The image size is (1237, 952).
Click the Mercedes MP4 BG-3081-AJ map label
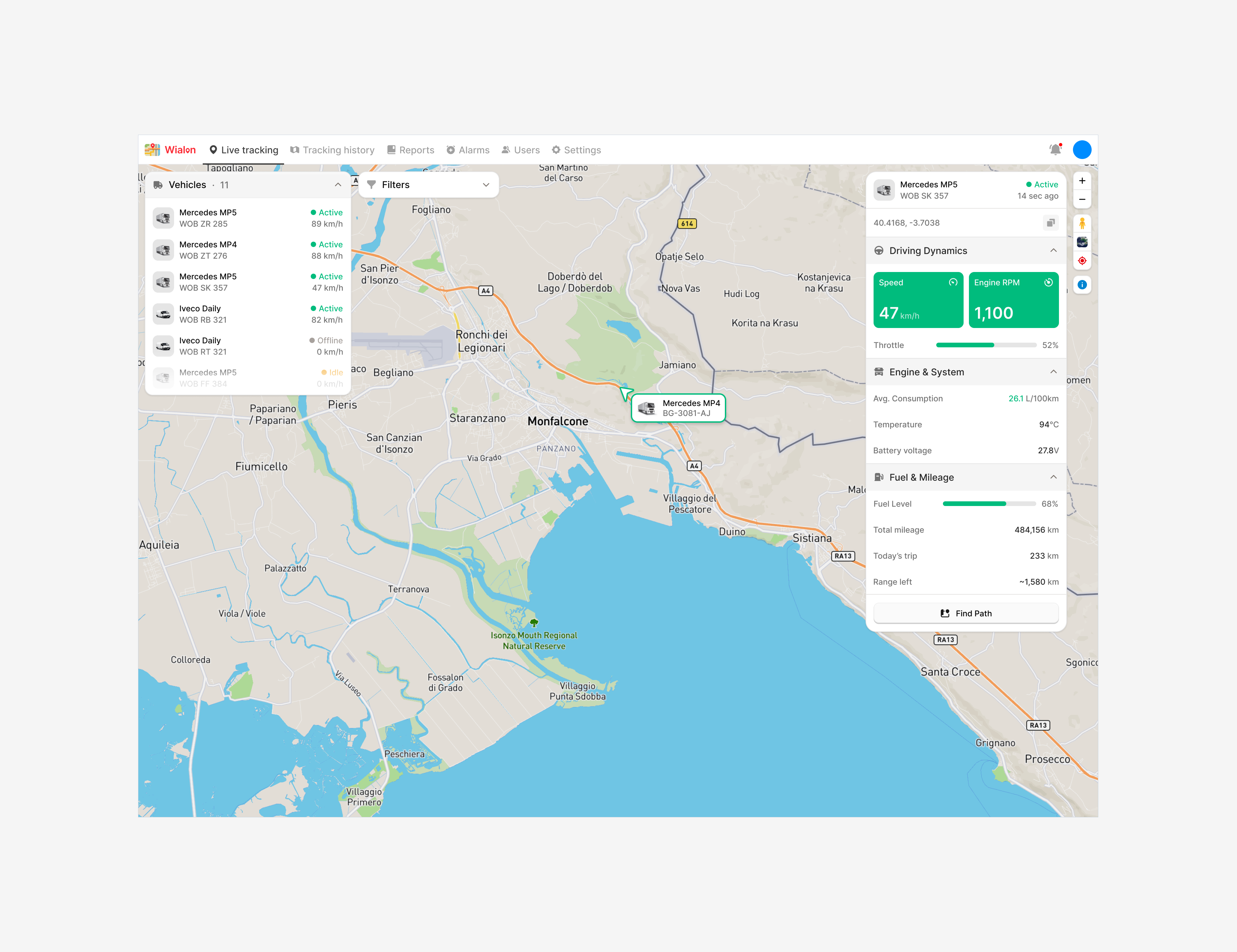pos(679,408)
